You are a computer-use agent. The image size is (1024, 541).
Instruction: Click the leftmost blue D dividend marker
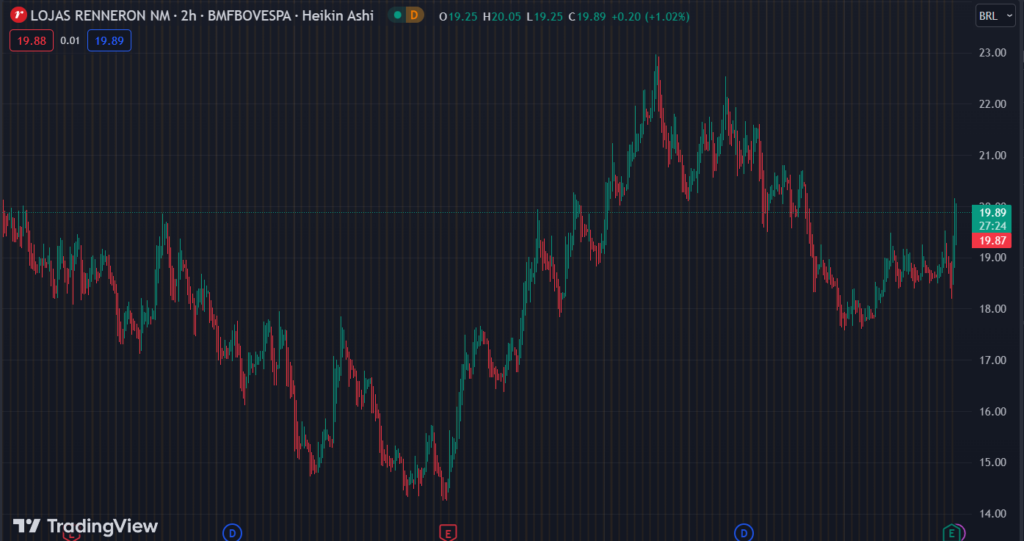click(x=232, y=533)
